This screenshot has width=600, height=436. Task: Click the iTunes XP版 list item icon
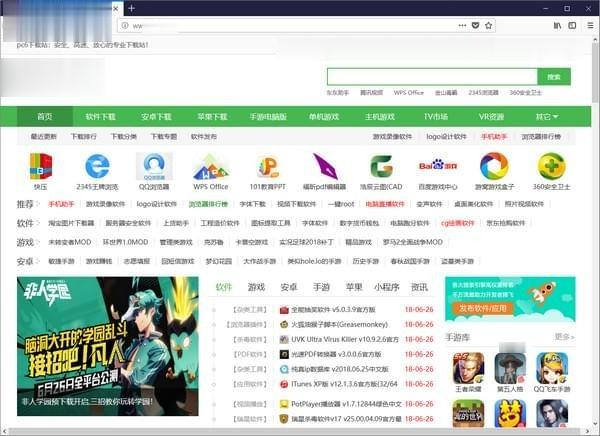(284, 384)
